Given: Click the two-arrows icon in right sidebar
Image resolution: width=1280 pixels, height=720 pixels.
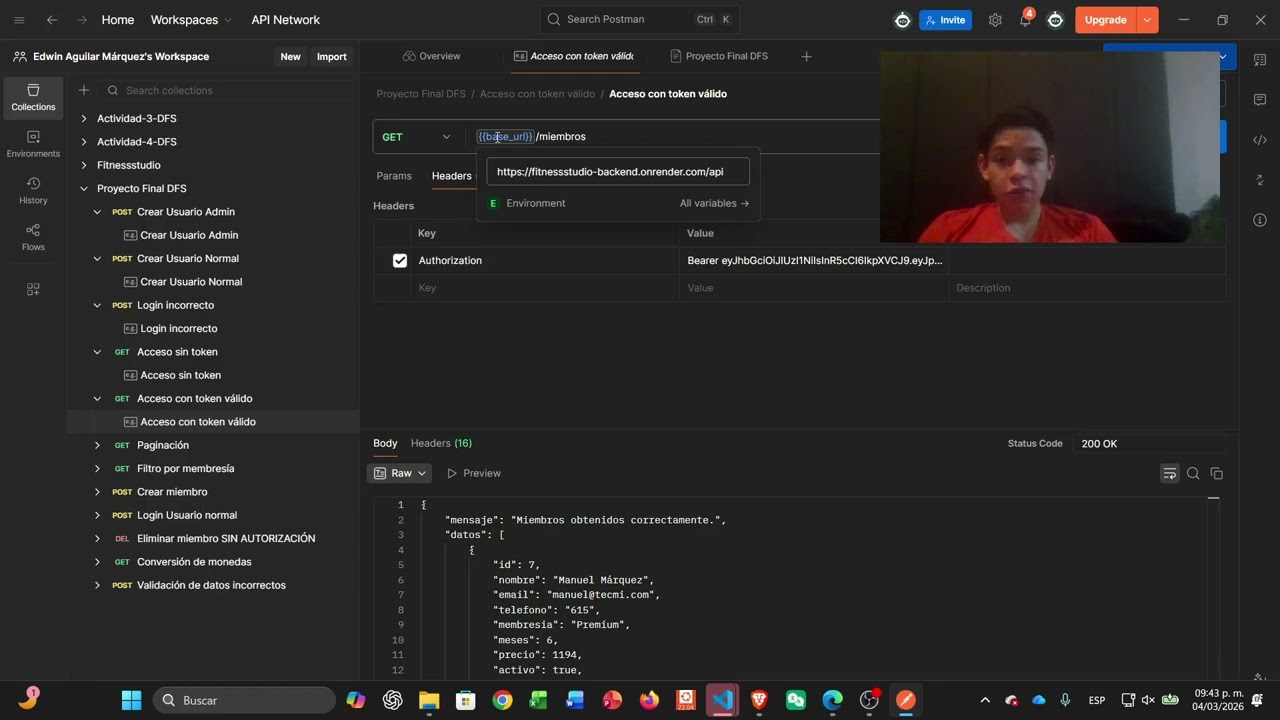Looking at the screenshot, I should [x=1260, y=180].
